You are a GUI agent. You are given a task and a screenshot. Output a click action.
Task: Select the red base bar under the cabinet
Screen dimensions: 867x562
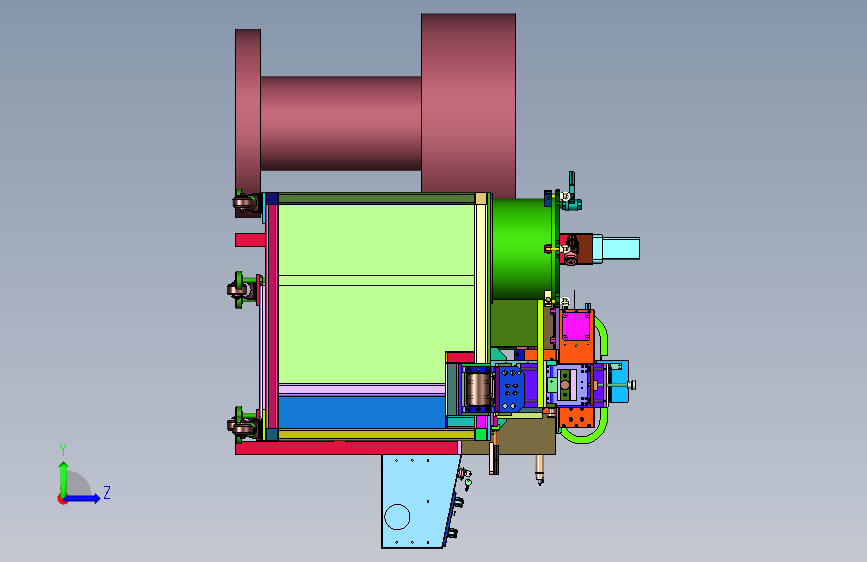click(x=347, y=448)
